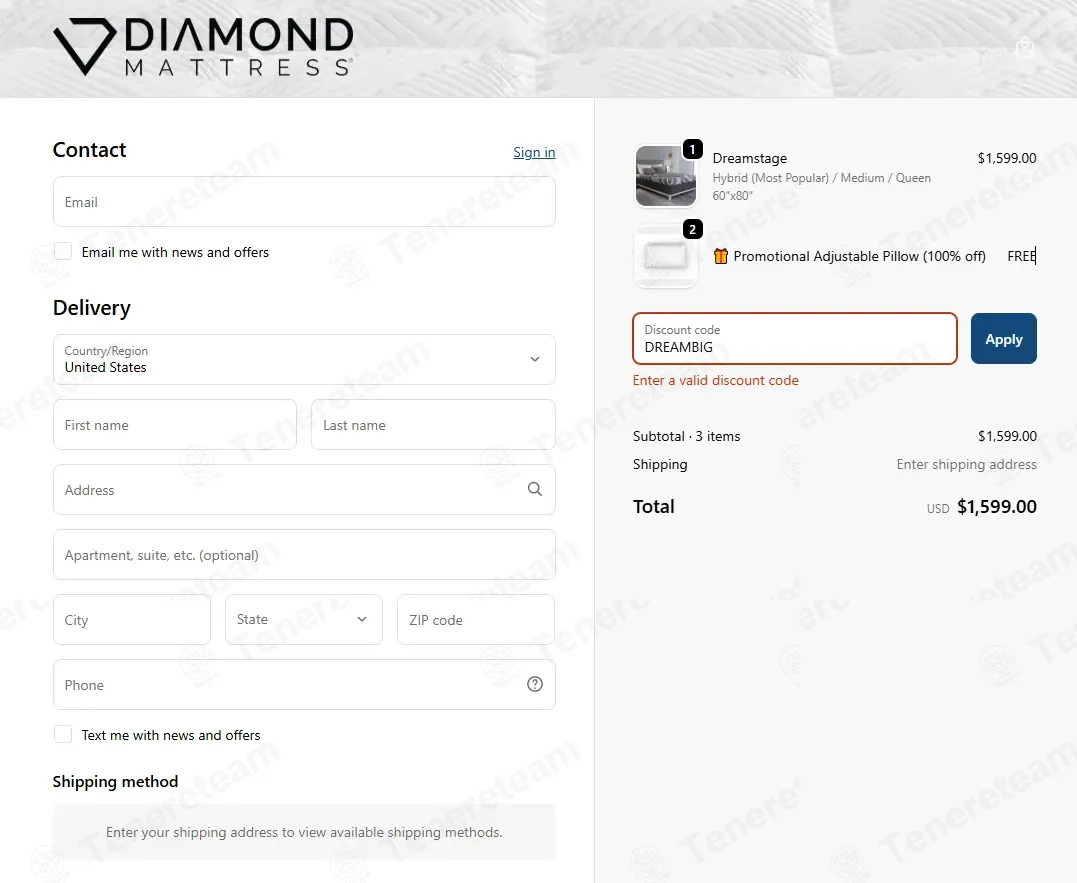The height and width of the screenshot is (883, 1077).
Task: Open the Promotional Pillow thumbnail
Action: point(666,256)
